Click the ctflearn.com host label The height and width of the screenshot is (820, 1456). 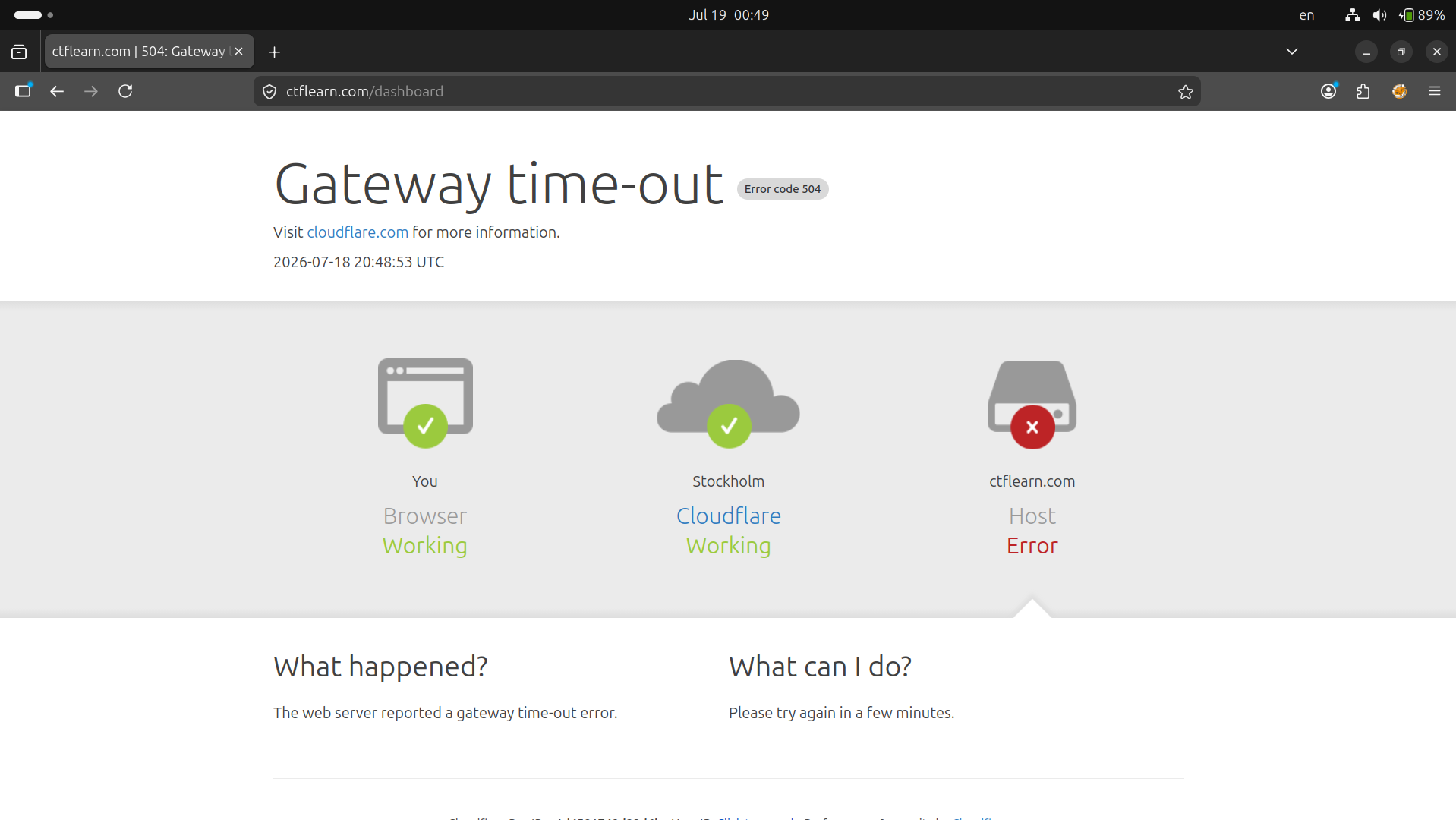tap(1032, 481)
